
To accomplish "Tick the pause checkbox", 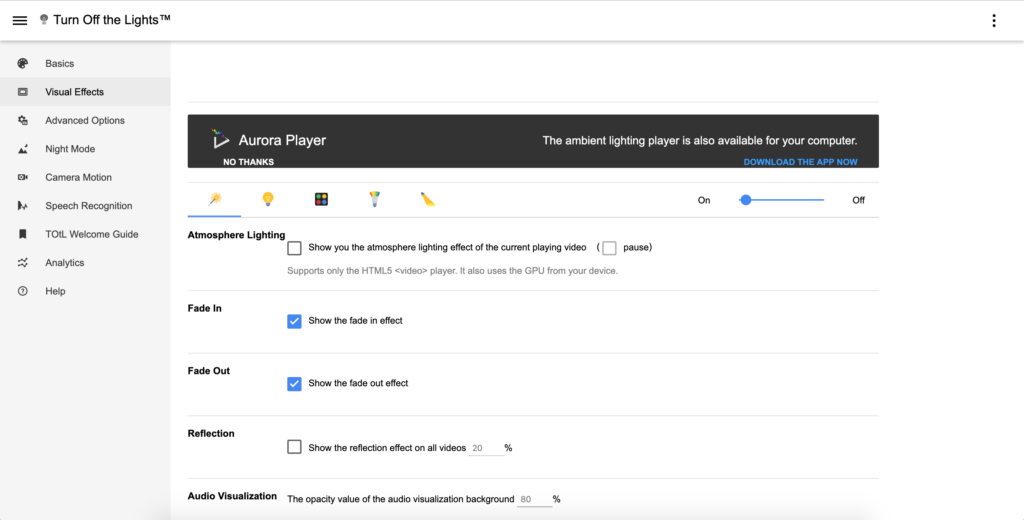I will click(x=609, y=248).
